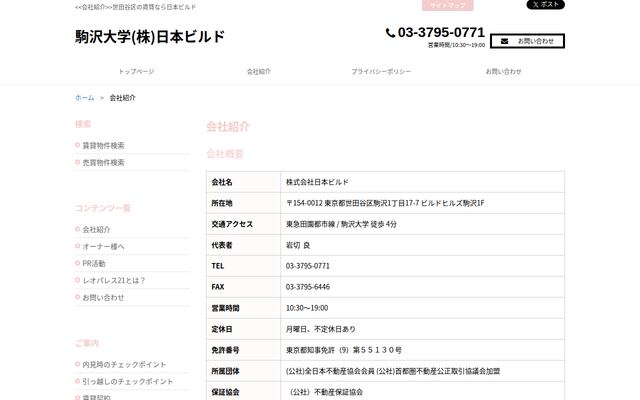Open 引っ越しのチェックポイント link
Viewport: 640px width, 400px height.
tap(128, 382)
